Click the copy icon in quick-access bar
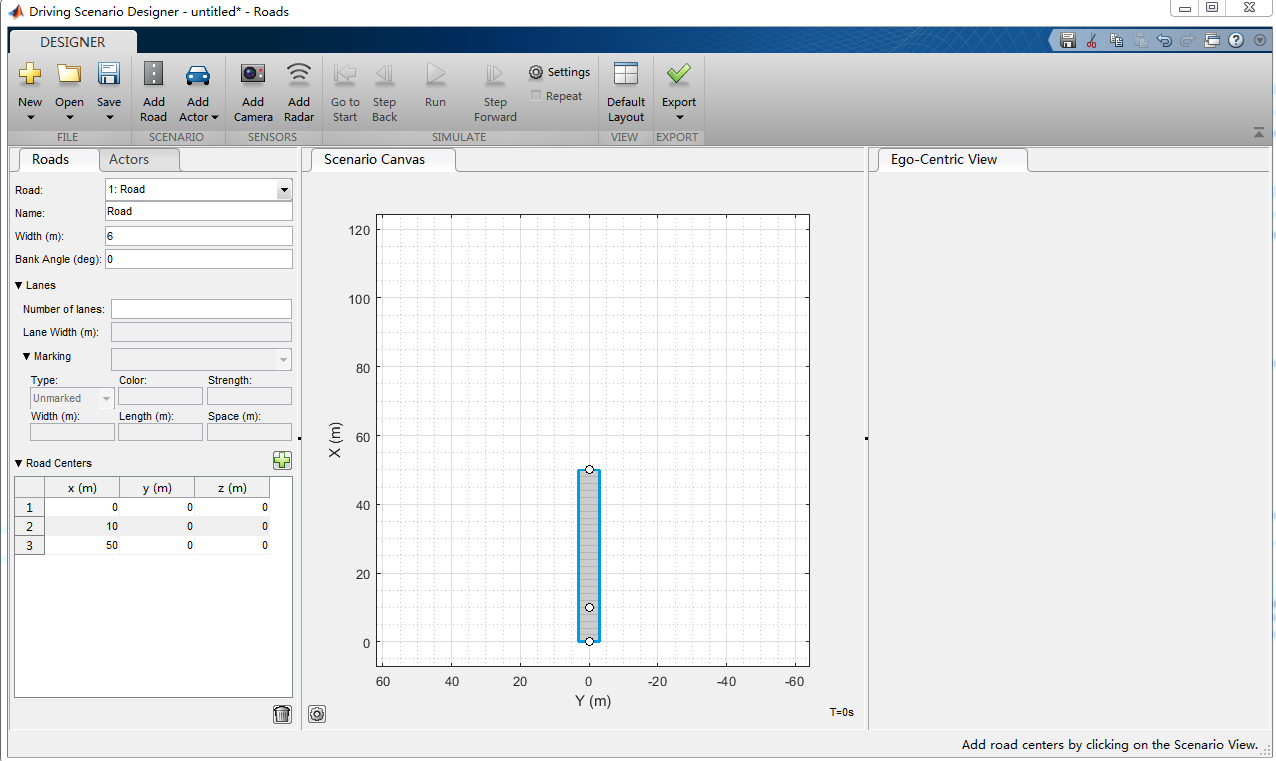 [1116, 41]
